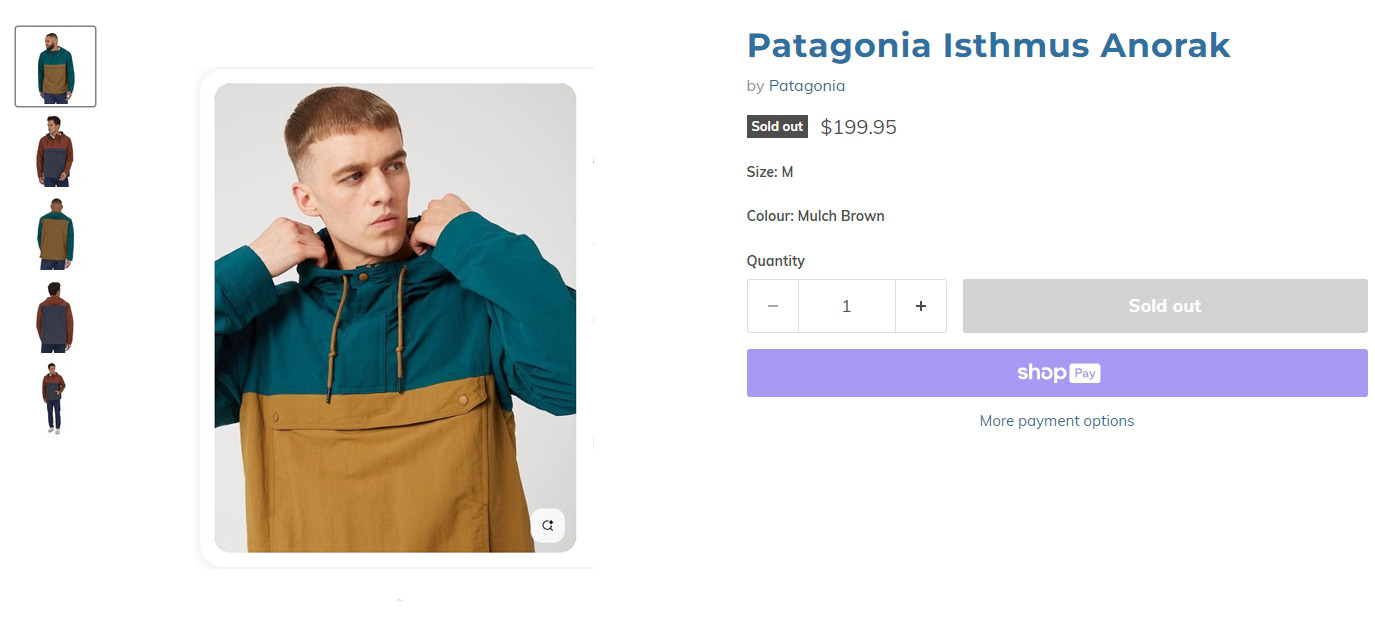Click the image zoom magnifier icon

point(547,525)
